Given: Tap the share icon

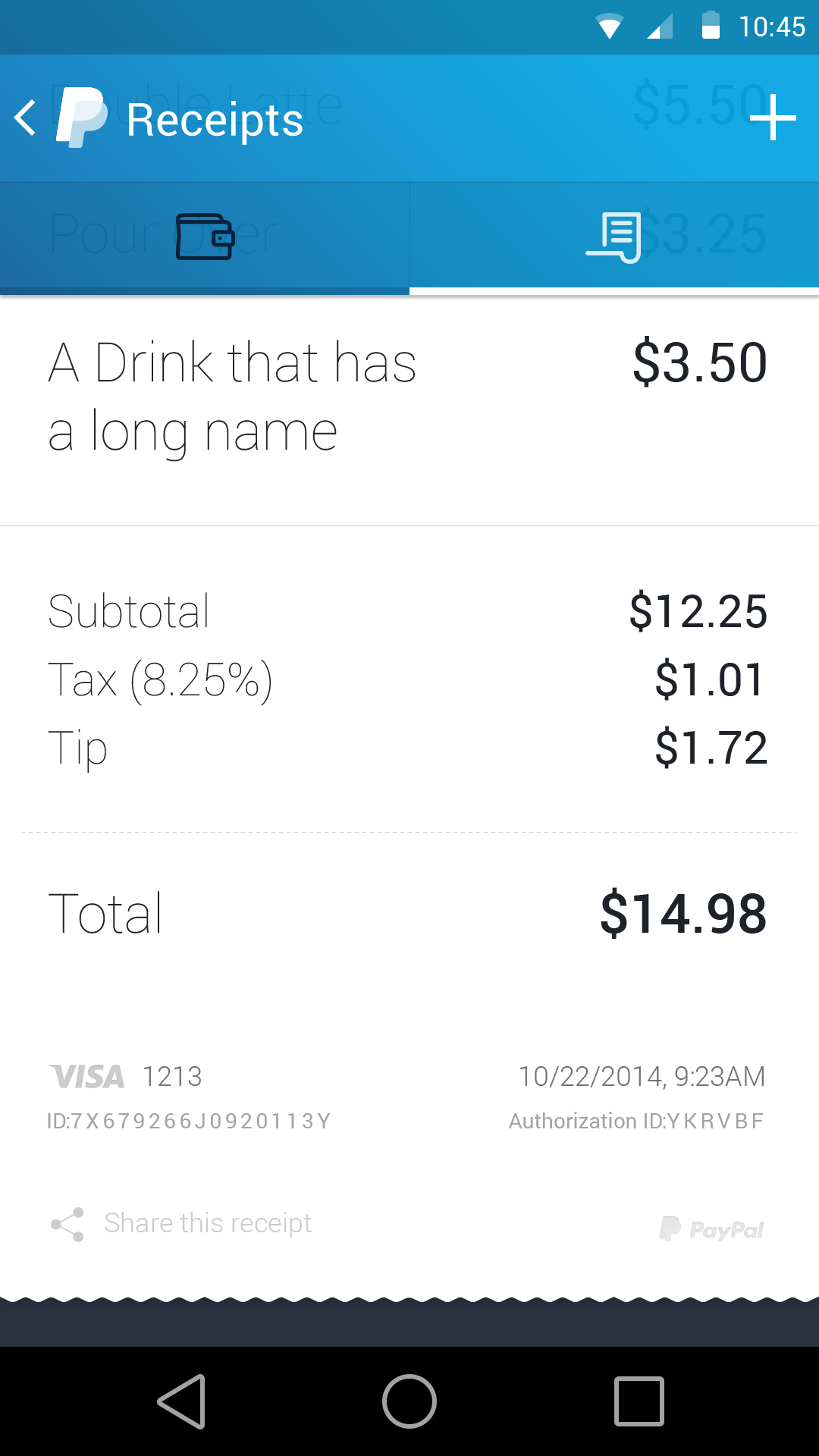Looking at the screenshot, I should point(67,1224).
